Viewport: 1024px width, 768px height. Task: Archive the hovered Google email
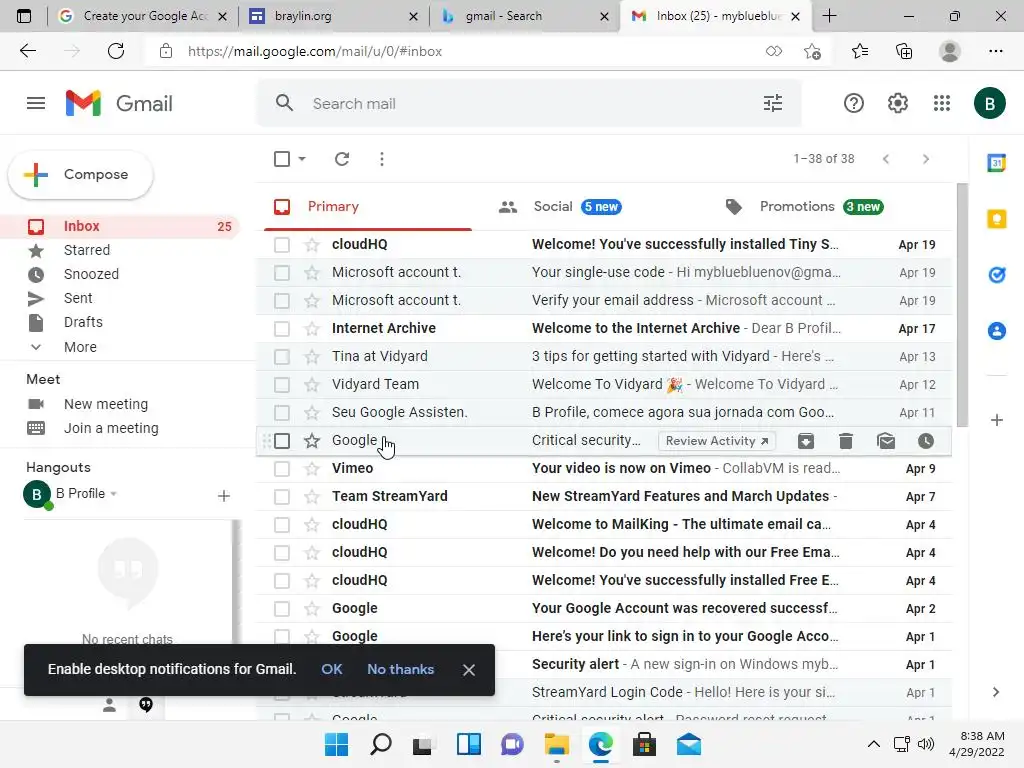click(806, 441)
